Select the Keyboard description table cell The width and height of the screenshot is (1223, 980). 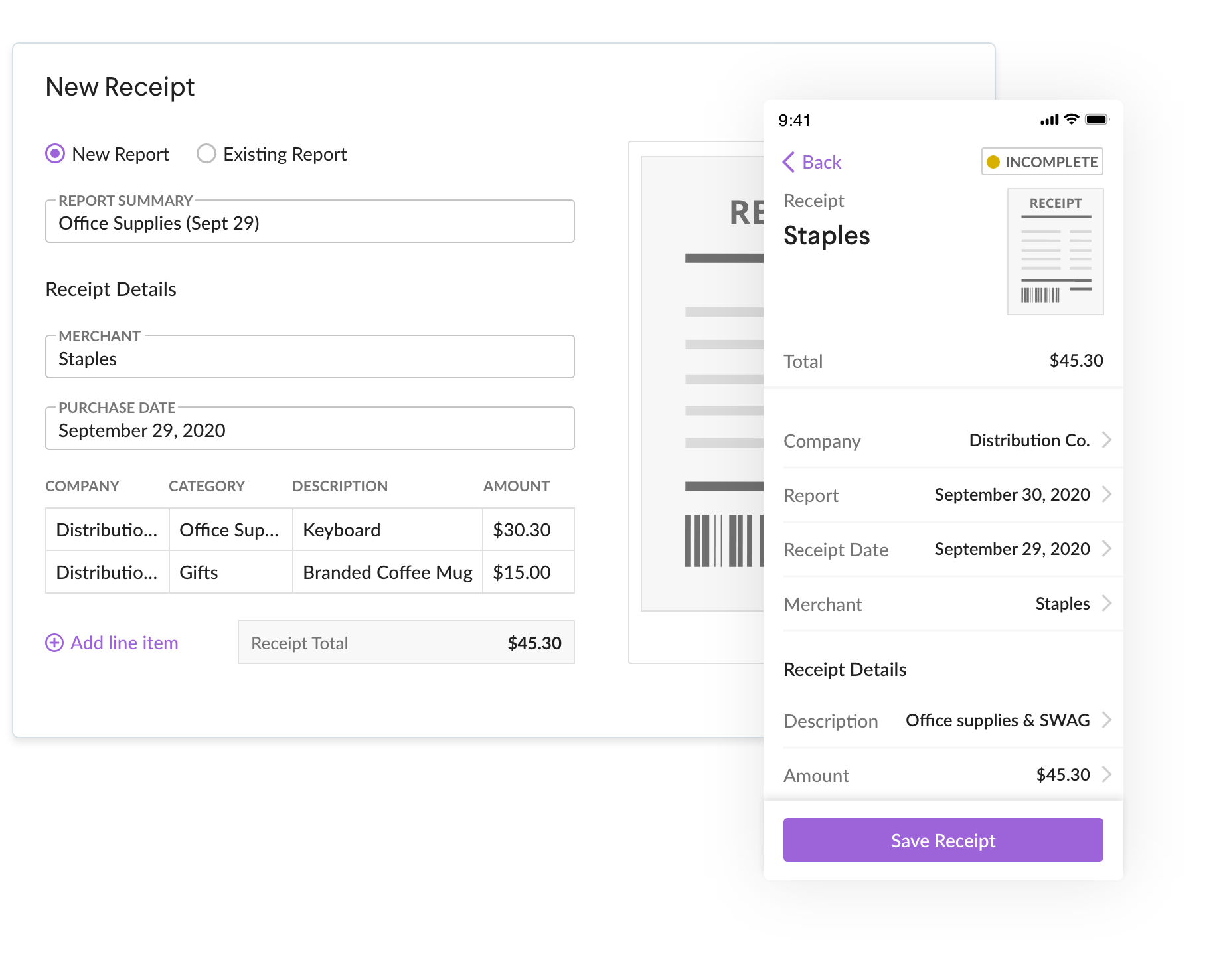point(387,530)
